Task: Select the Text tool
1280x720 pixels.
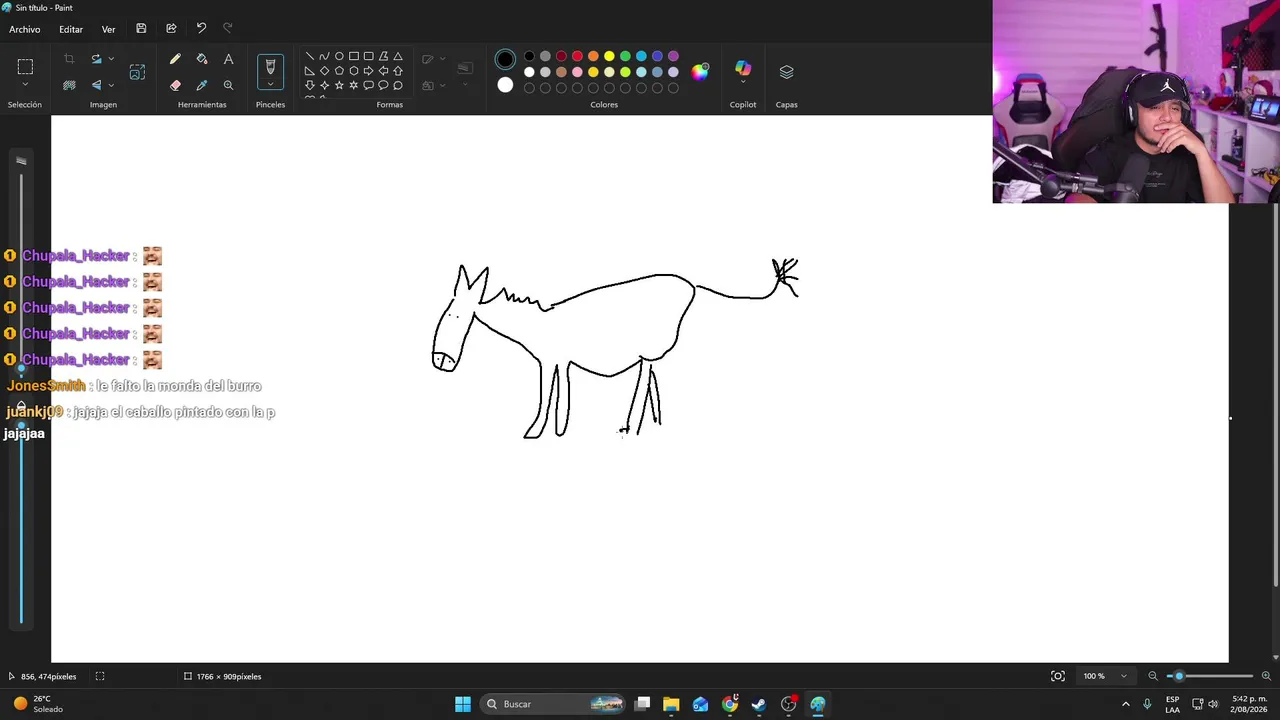Action: [x=228, y=60]
